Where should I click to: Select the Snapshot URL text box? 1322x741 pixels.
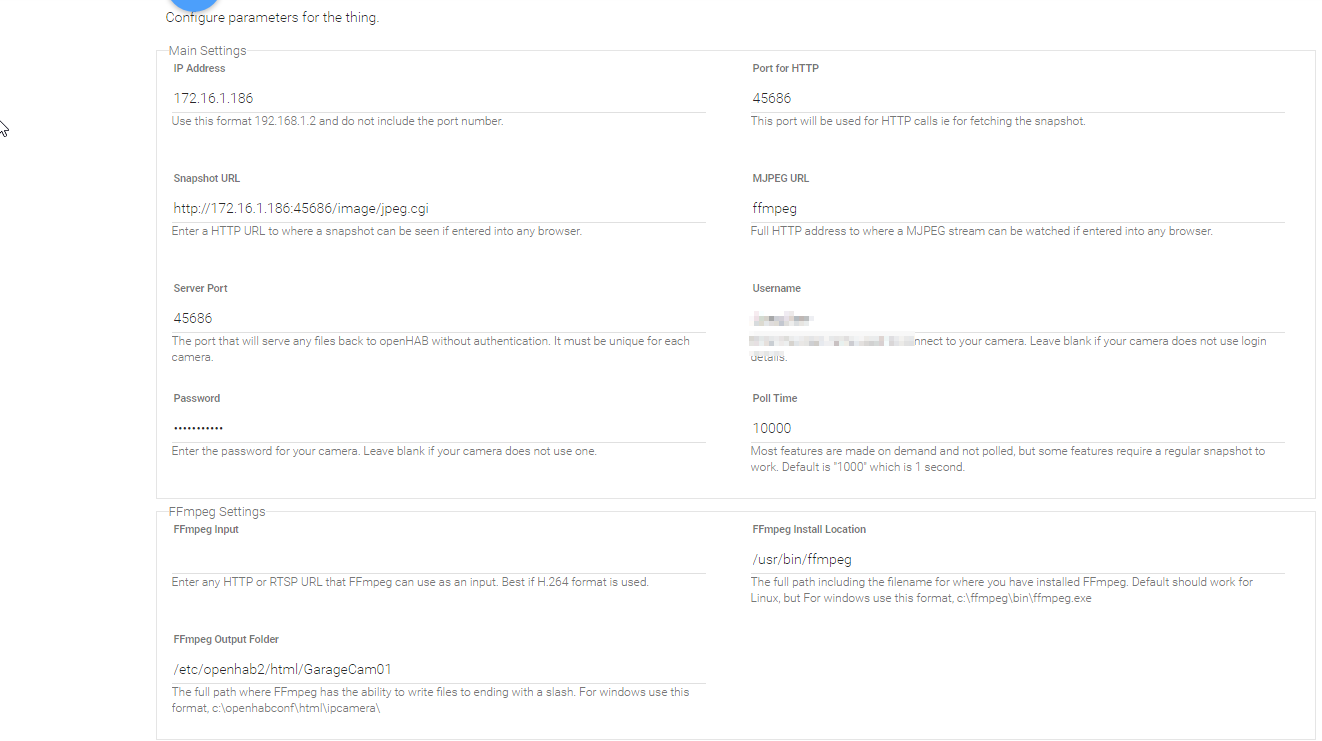click(x=438, y=208)
